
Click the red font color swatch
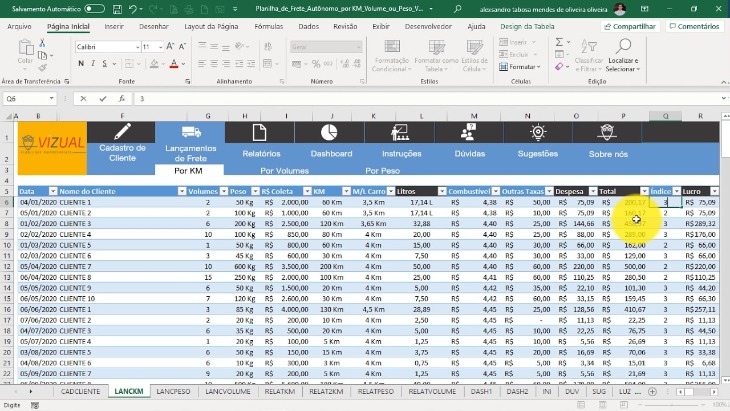pyautogui.click(x=174, y=64)
